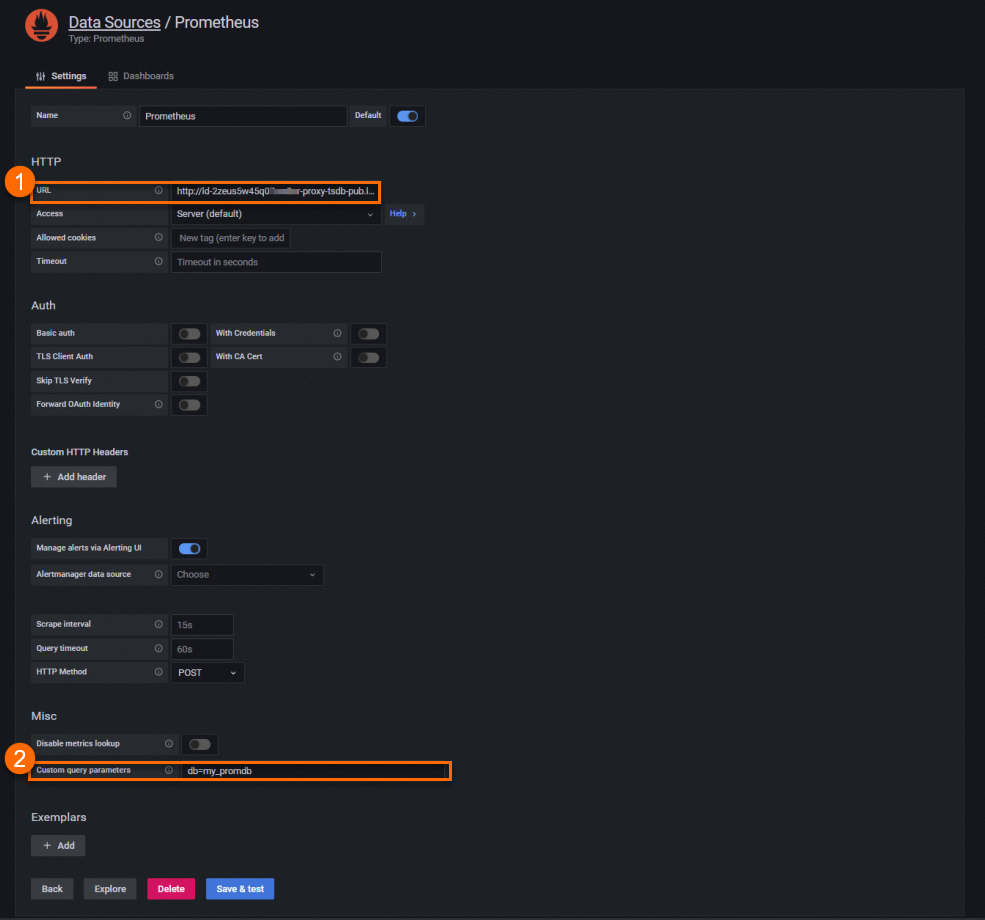Click info icon next to Disable metrics lookup
This screenshot has height=920, width=985.
(x=169, y=744)
